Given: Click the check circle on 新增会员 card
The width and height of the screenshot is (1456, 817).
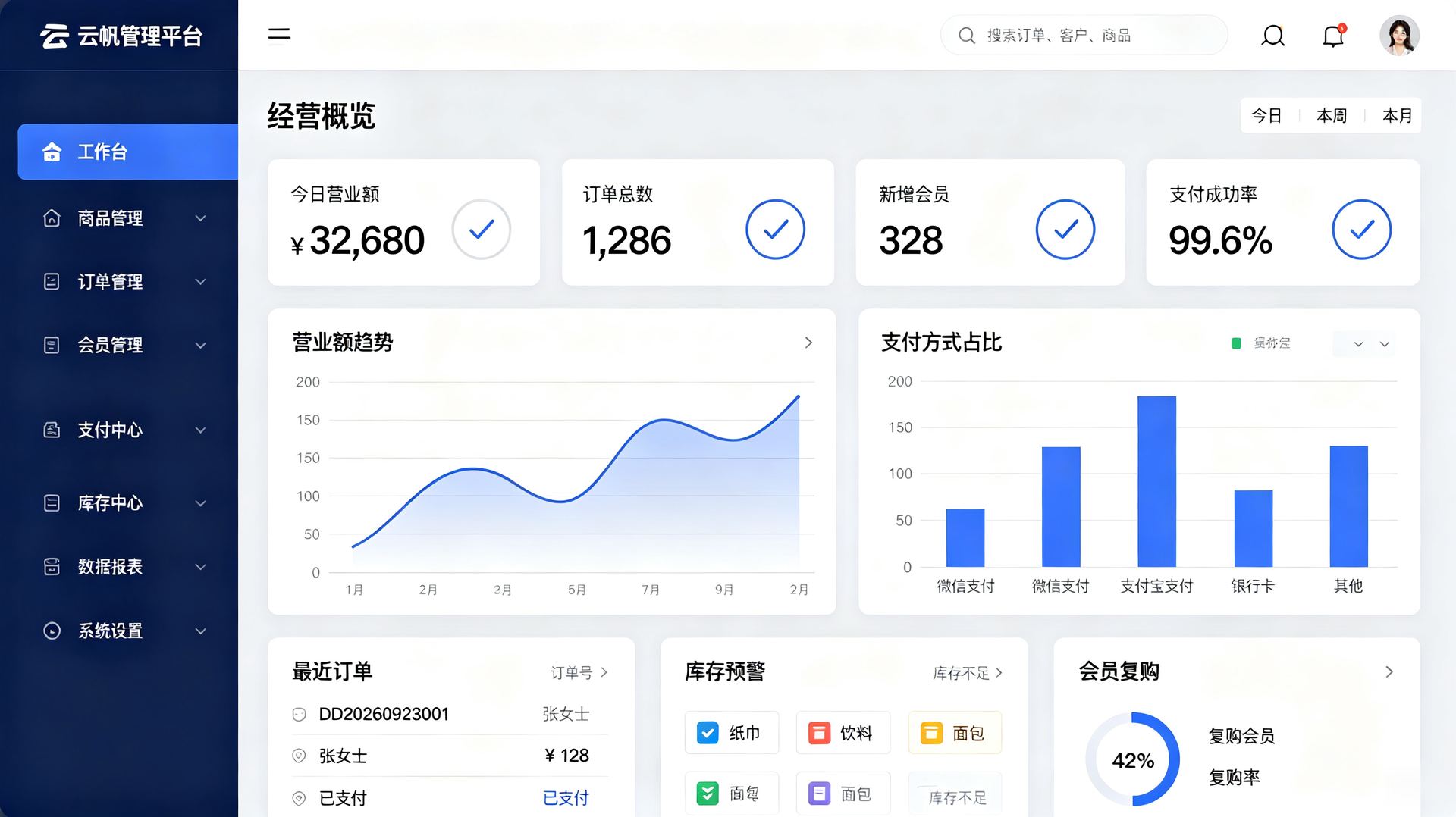Looking at the screenshot, I should click(1065, 229).
